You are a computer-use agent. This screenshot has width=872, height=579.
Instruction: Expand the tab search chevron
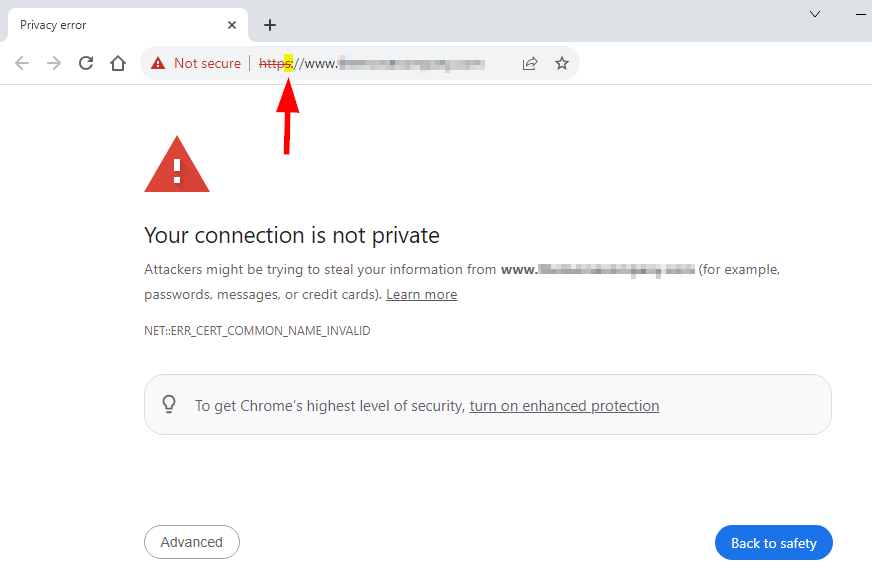pos(815,14)
